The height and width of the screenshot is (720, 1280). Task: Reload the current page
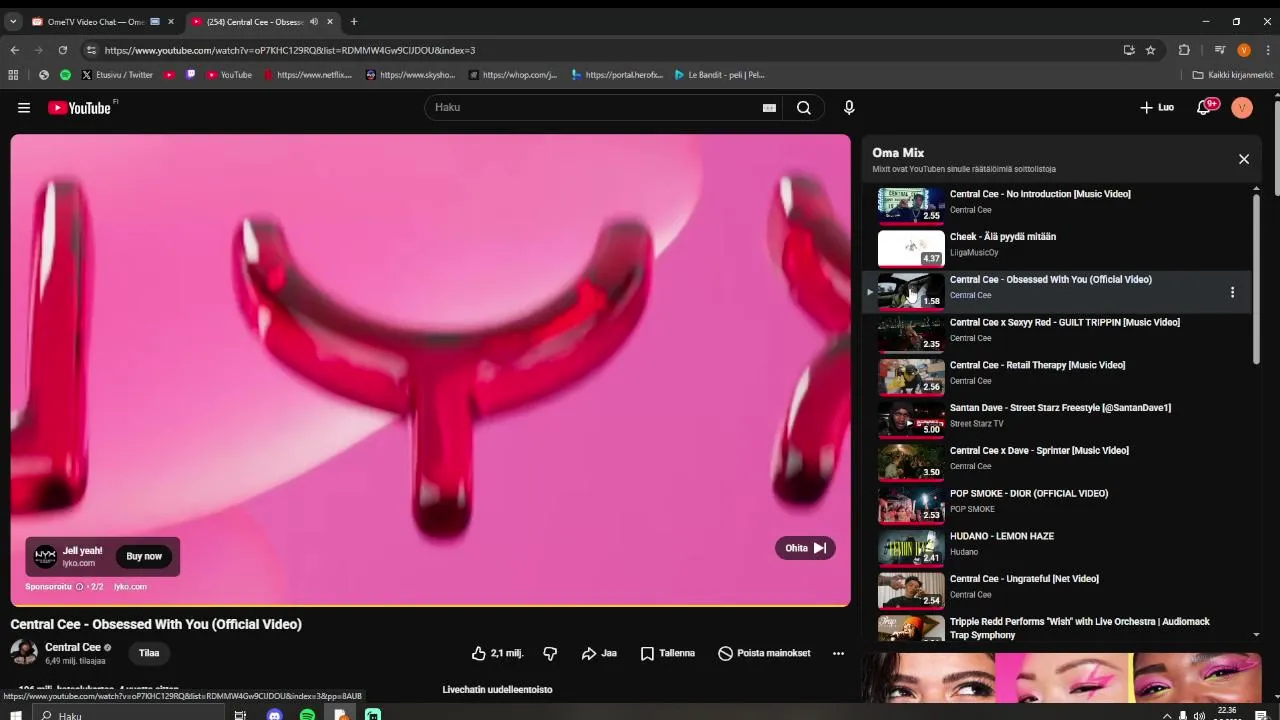63,50
